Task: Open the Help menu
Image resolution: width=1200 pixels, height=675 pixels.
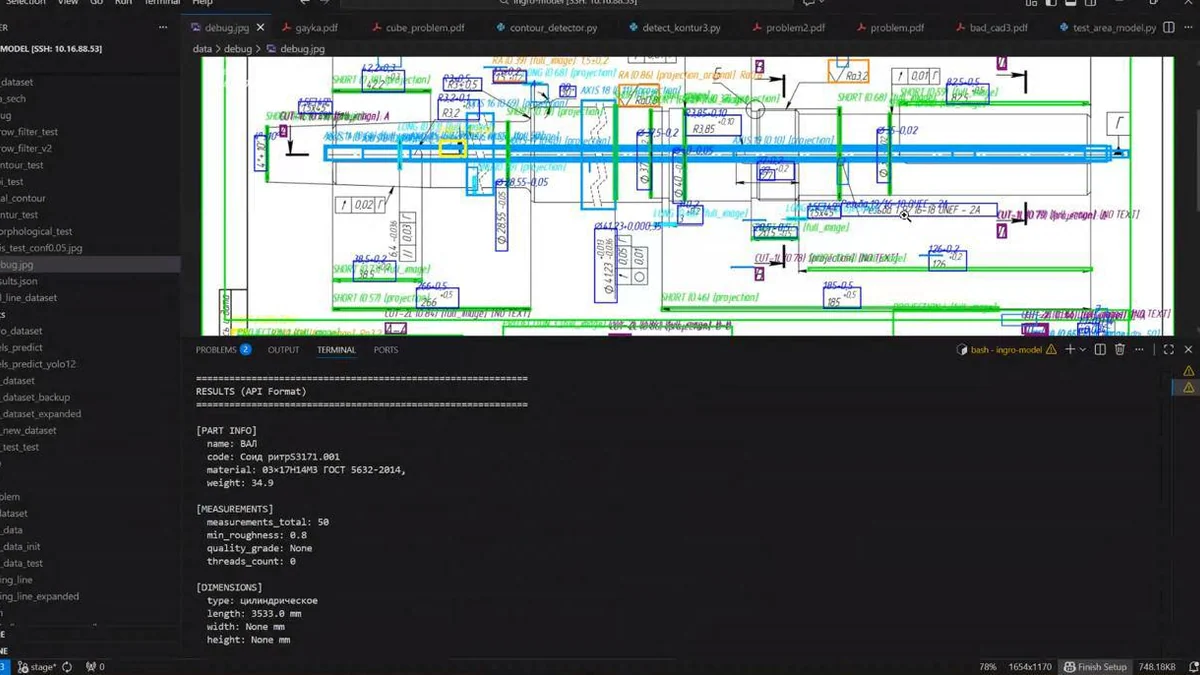Action: point(202,3)
